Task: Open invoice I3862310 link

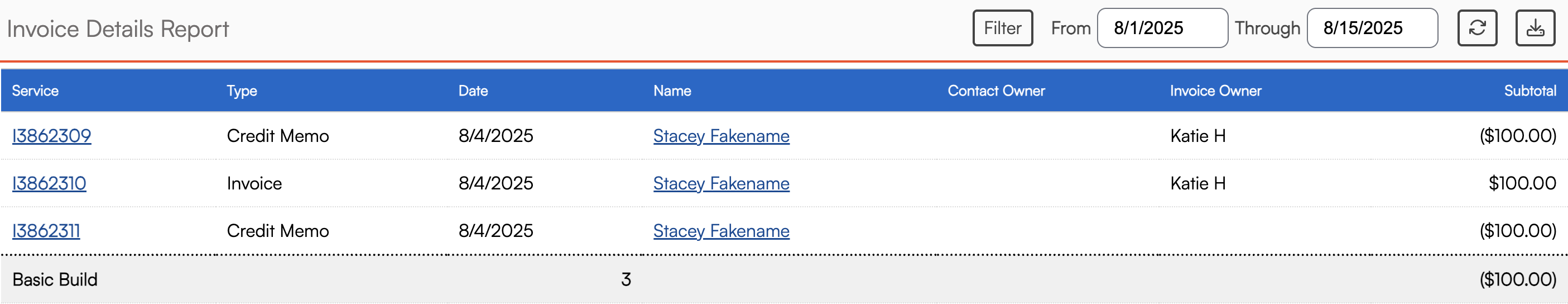Action: pos(49,183)
